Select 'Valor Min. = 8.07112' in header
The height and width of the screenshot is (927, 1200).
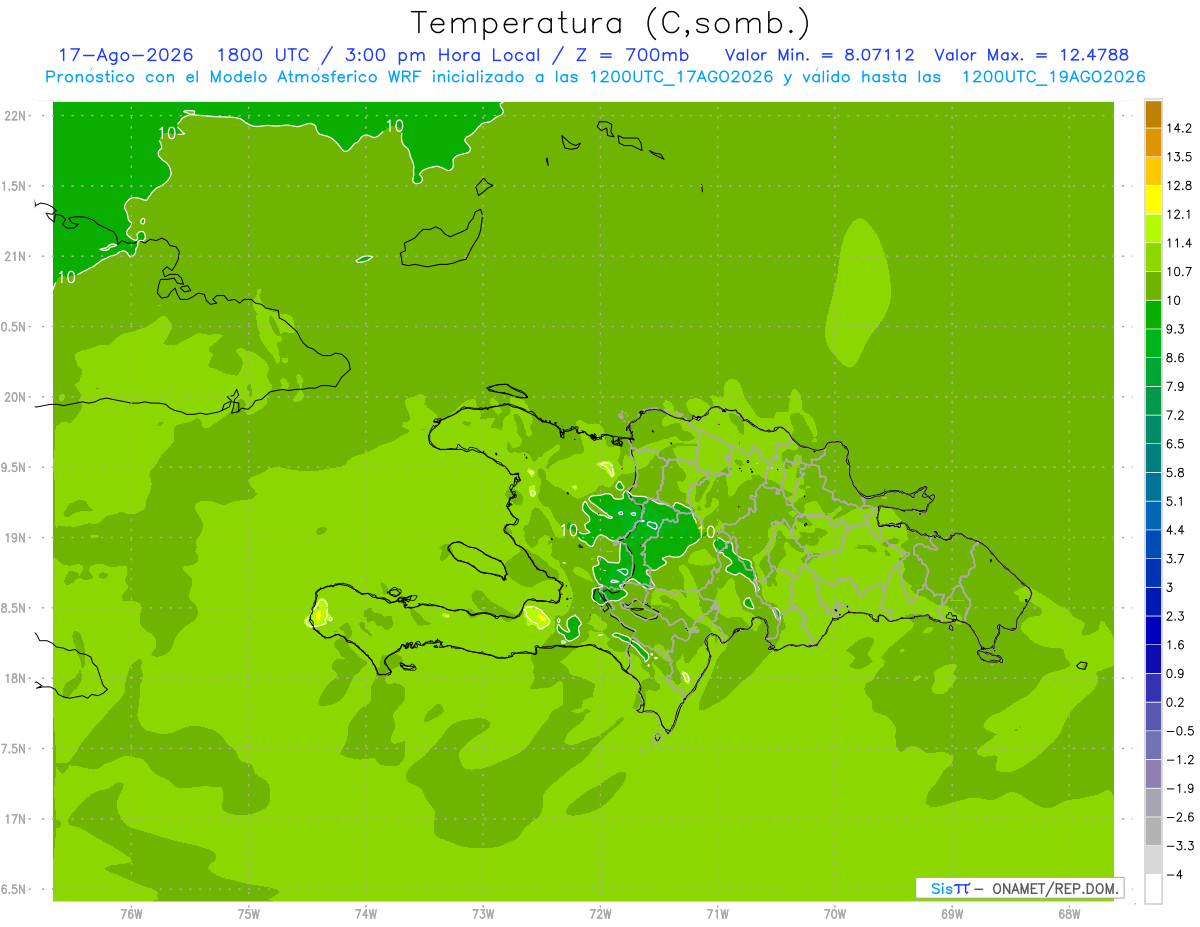coord(818,56)
